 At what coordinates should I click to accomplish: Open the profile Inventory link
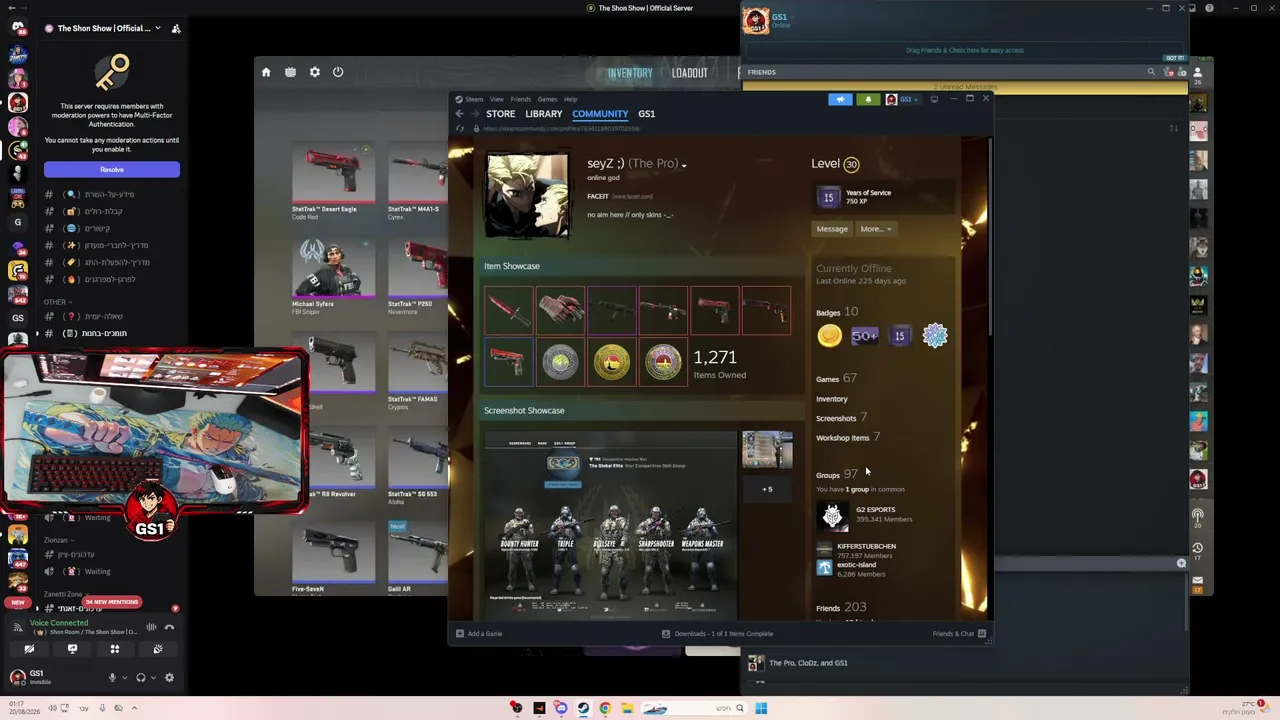pos(832,399)
